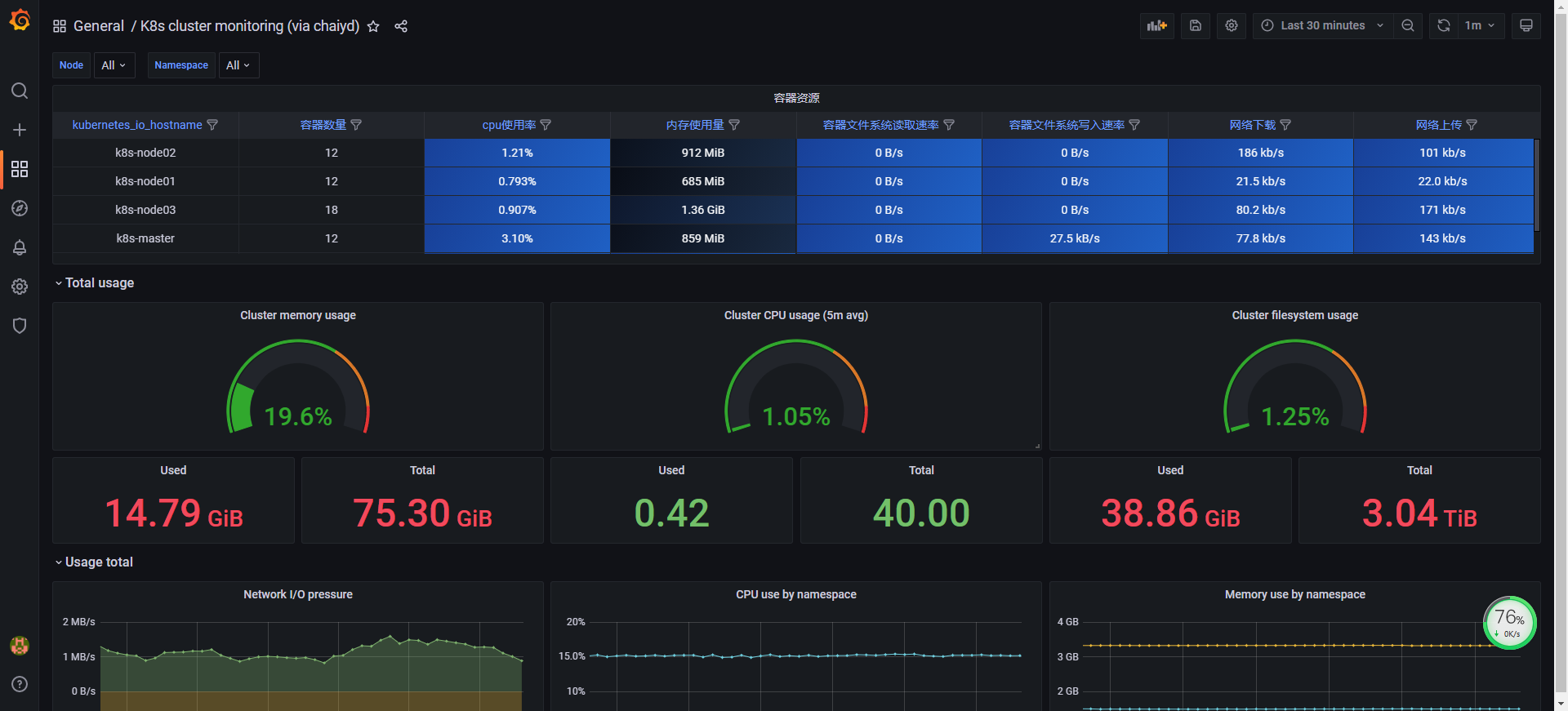
Task: Open the Explore compass icon
Action: pyautogui.click(x=20, y=208)
